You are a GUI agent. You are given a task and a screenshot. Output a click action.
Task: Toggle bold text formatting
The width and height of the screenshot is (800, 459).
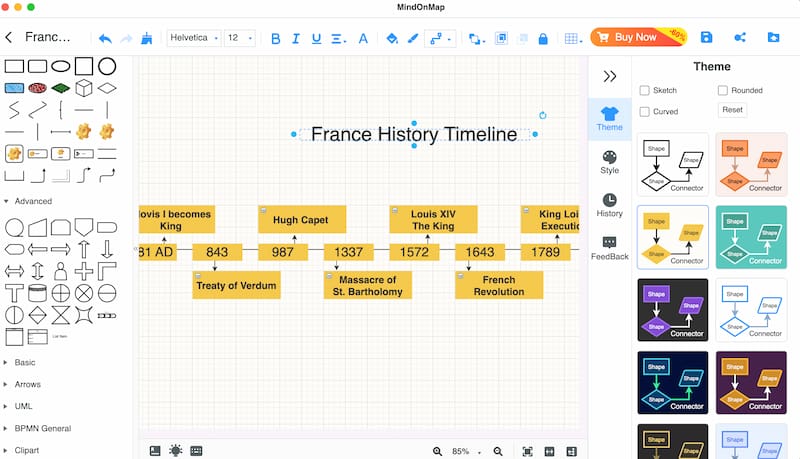point(276,38)
